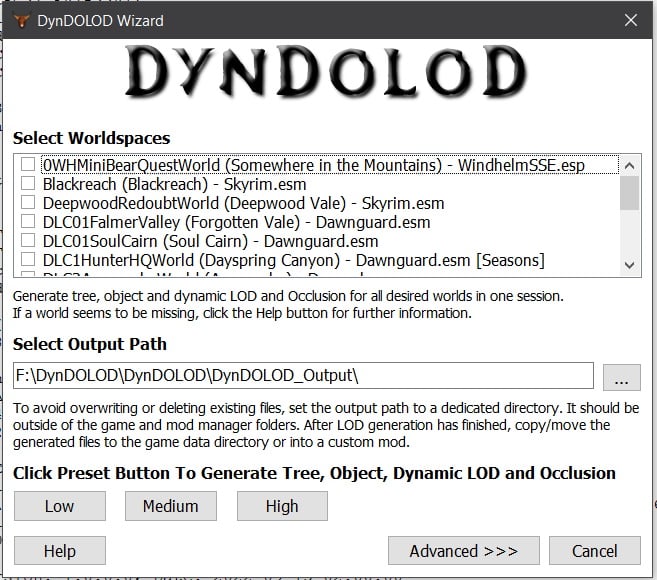Choose the Medium preset button
This screenshot has width=657, height=580.
171,506
